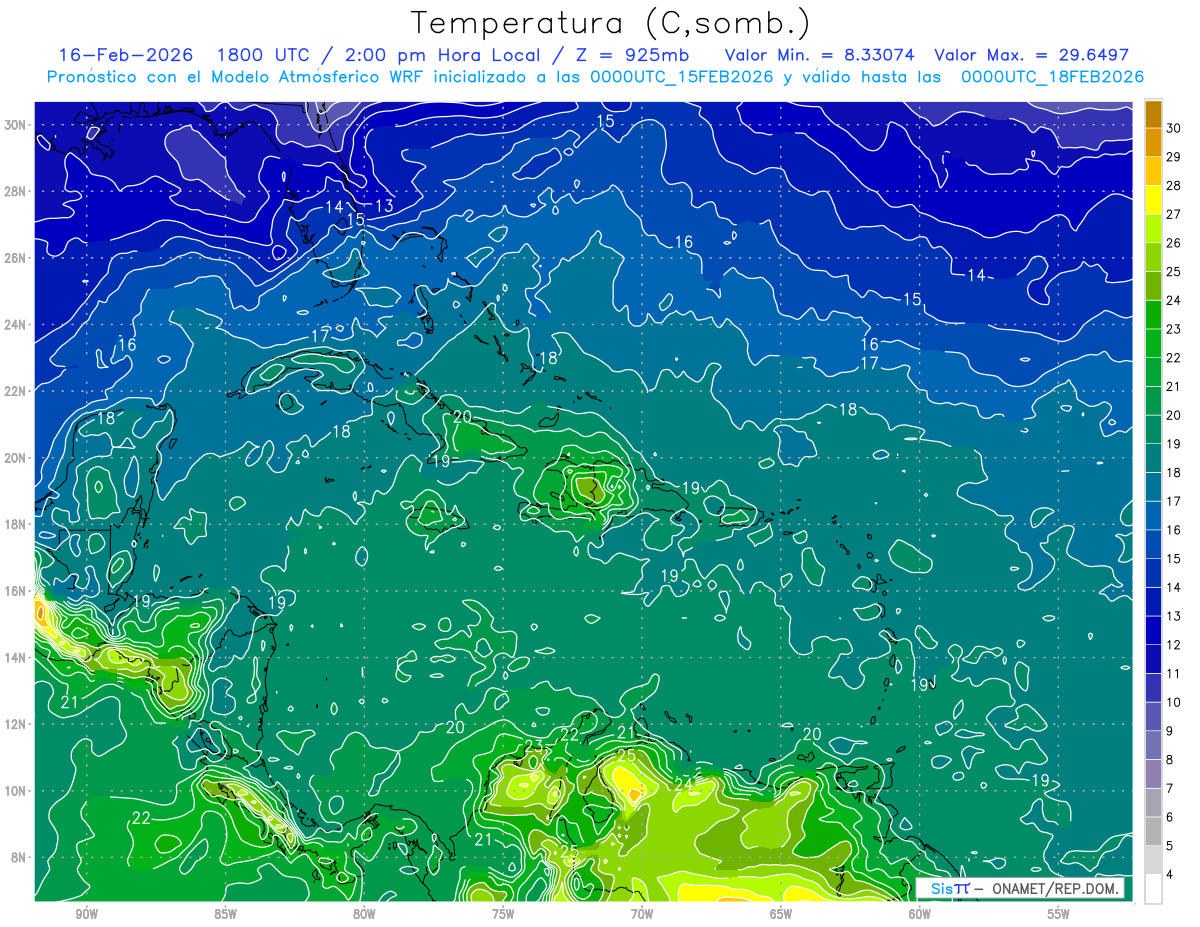The image size is (1200, 927).
Task: Click latitude axis label 10N
Action: coord(16,791)
